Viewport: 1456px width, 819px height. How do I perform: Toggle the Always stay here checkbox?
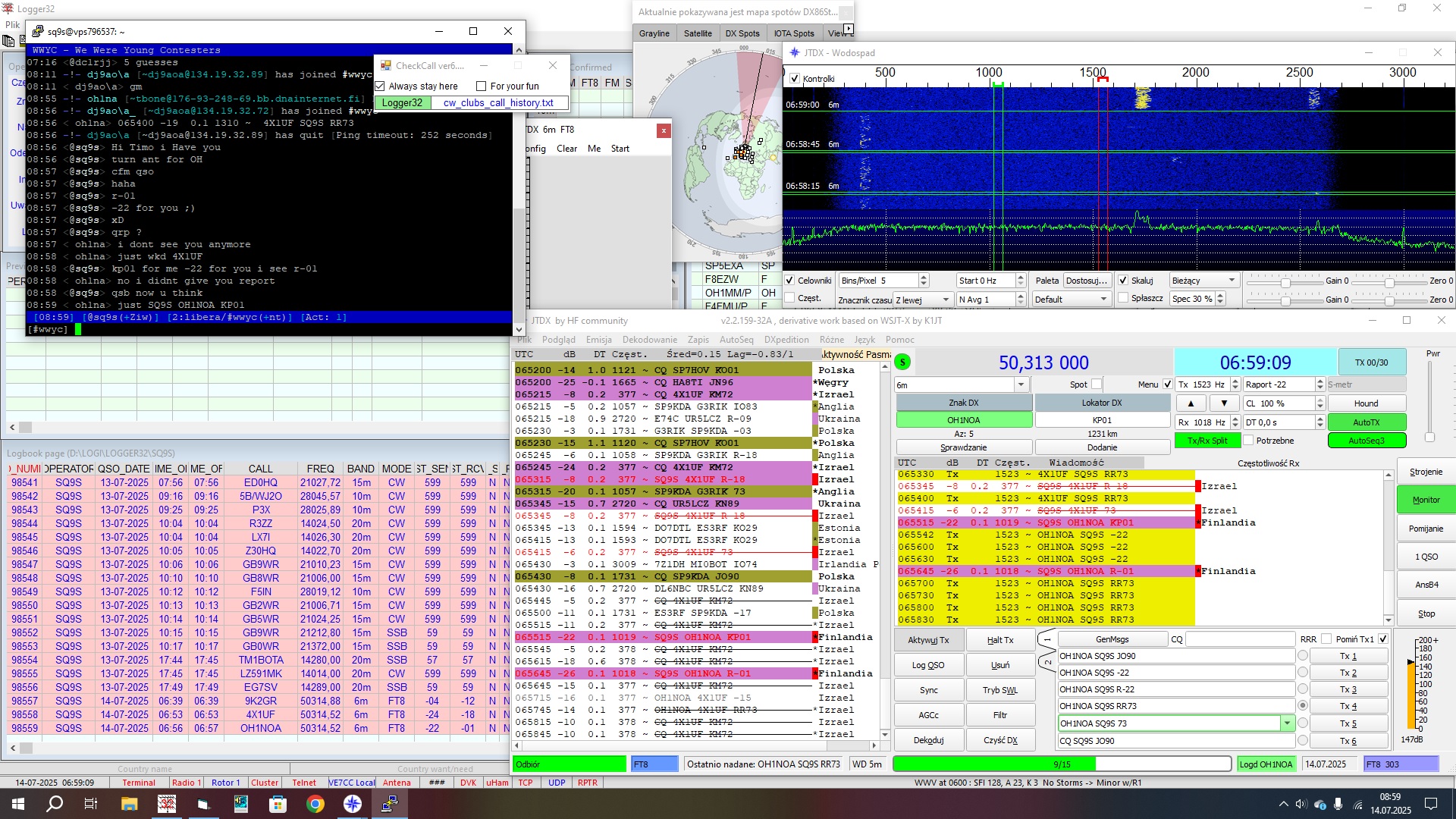(381, 86)
